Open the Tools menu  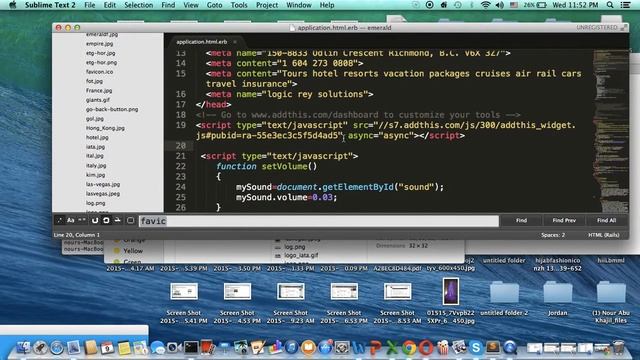pyautogui.click(x=239, y=5)
